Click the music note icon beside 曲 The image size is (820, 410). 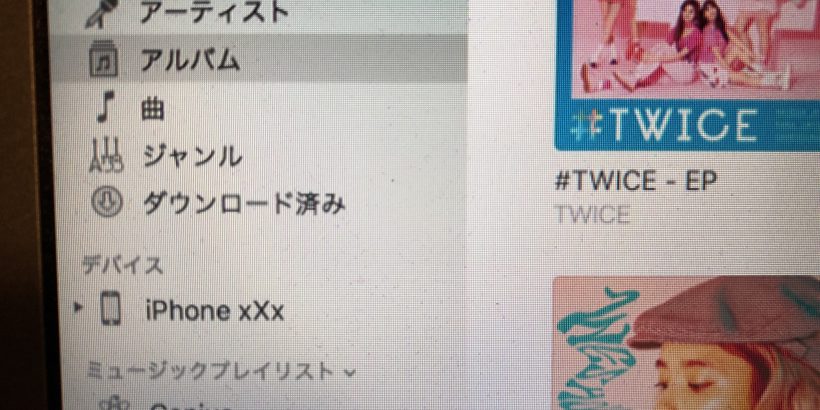pos(107,107)
